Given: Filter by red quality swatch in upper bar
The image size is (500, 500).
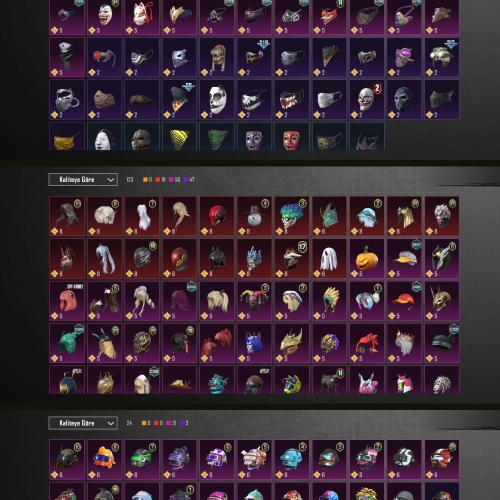Looking at the screenshot, I should pos(158,180).
